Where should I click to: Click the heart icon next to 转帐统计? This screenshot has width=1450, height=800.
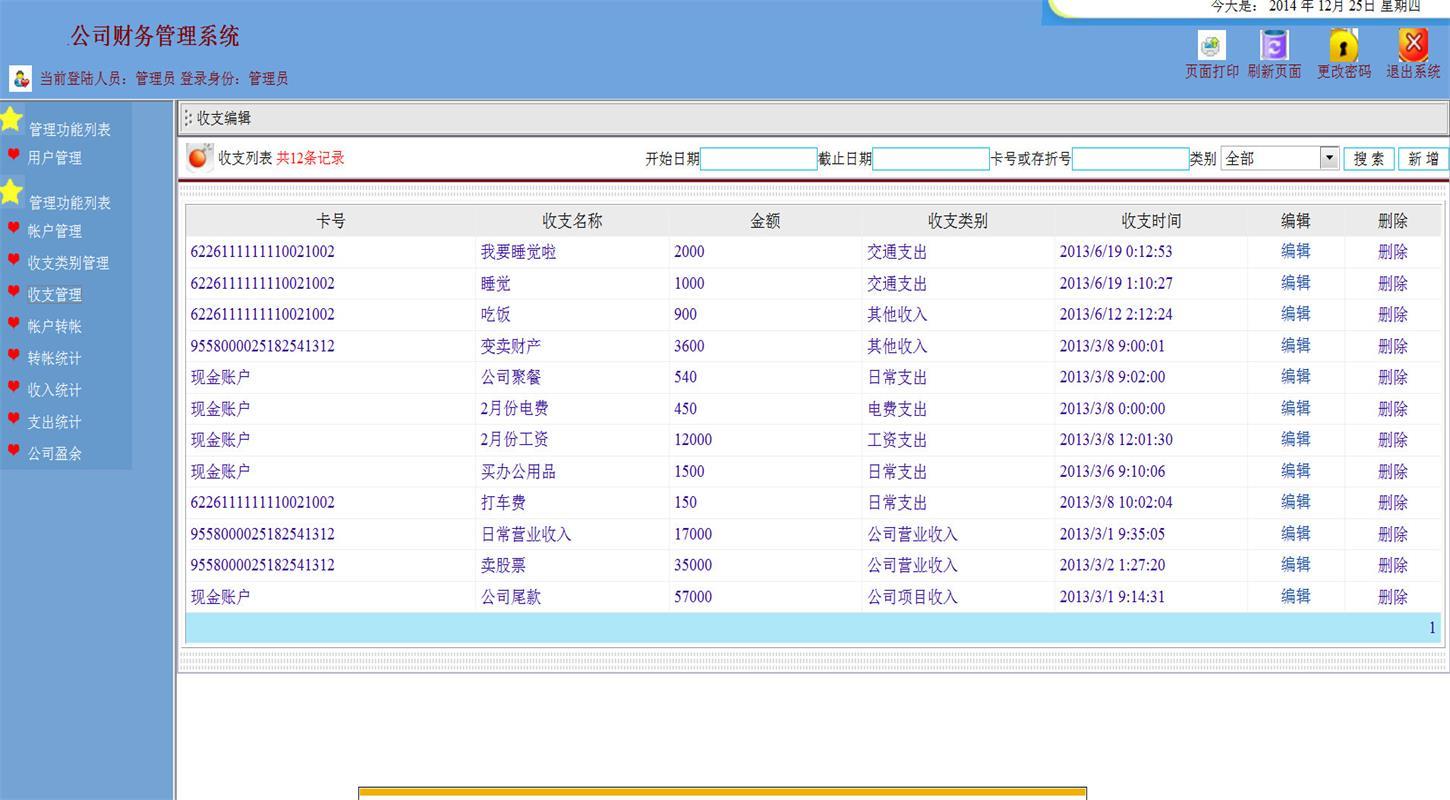click(14, 355)
